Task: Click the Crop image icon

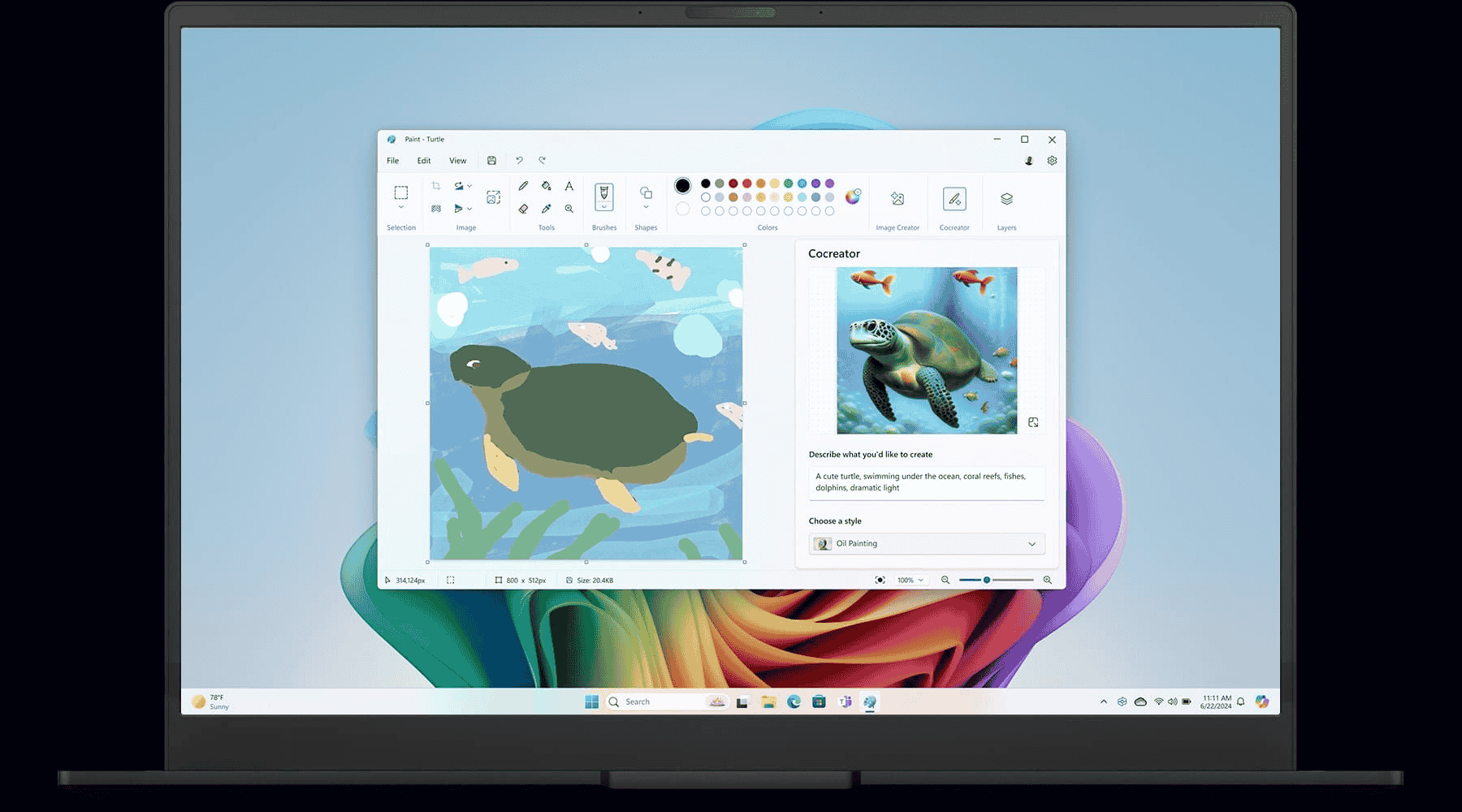Action: [436, 186]
